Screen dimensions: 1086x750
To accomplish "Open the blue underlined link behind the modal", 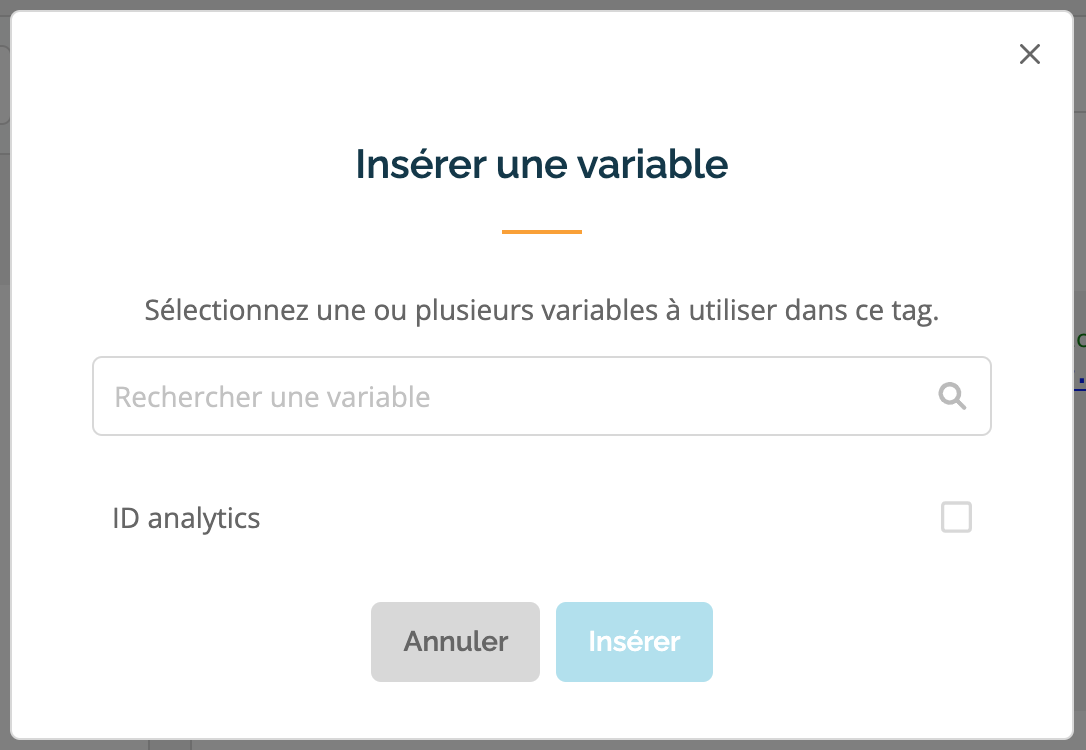I will (1080, 380).
